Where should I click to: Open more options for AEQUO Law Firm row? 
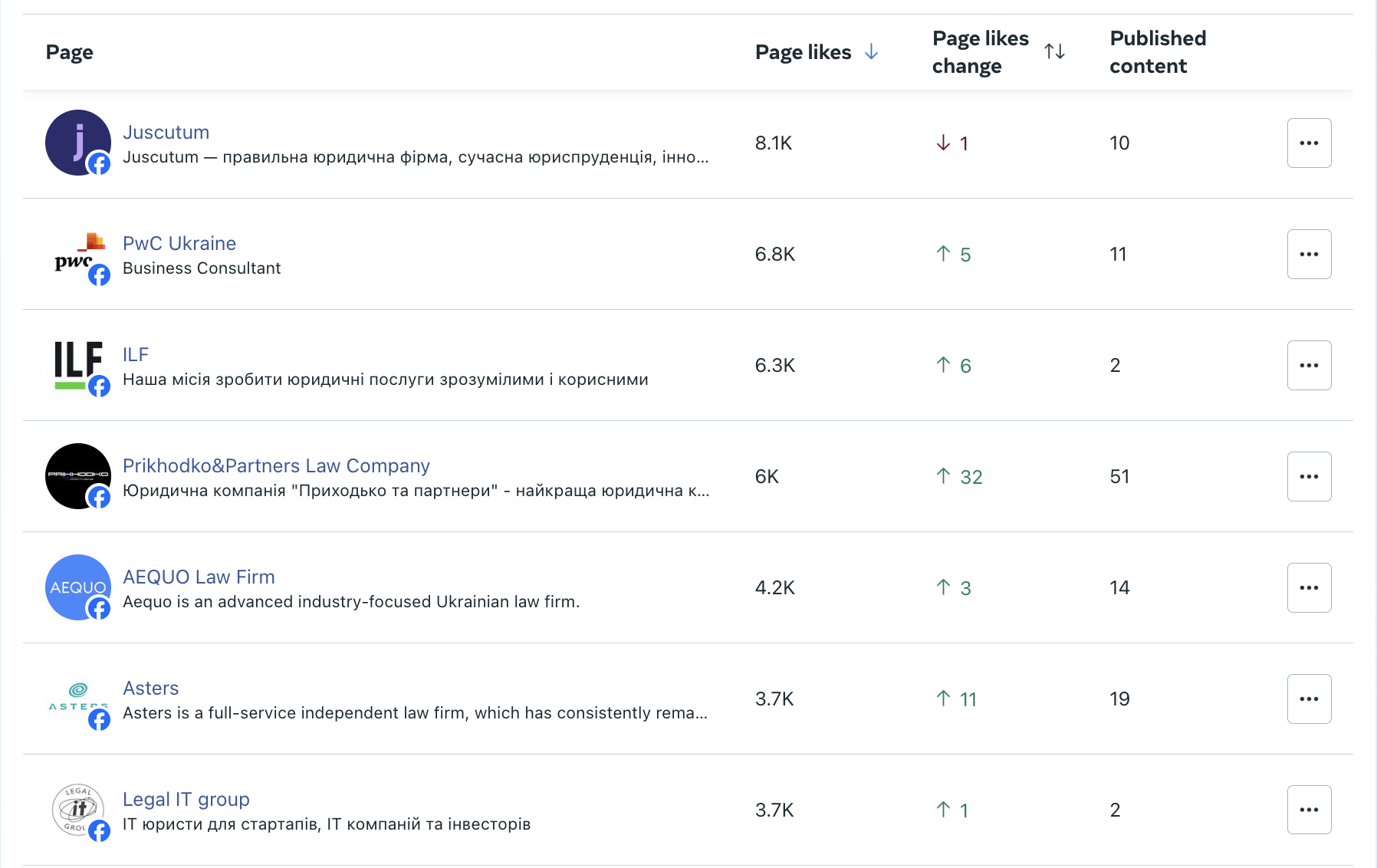click(x=1309, y=587)
